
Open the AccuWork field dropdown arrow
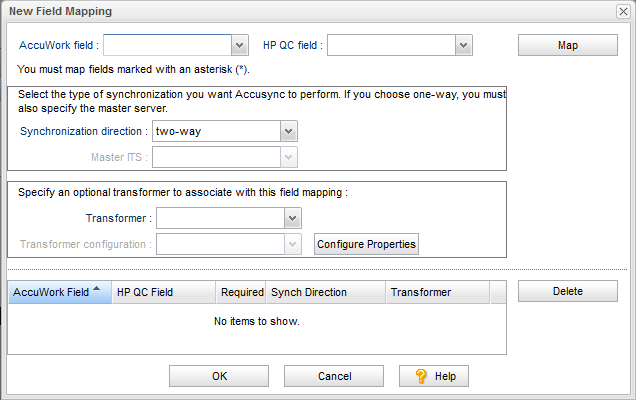pos(240,45)
